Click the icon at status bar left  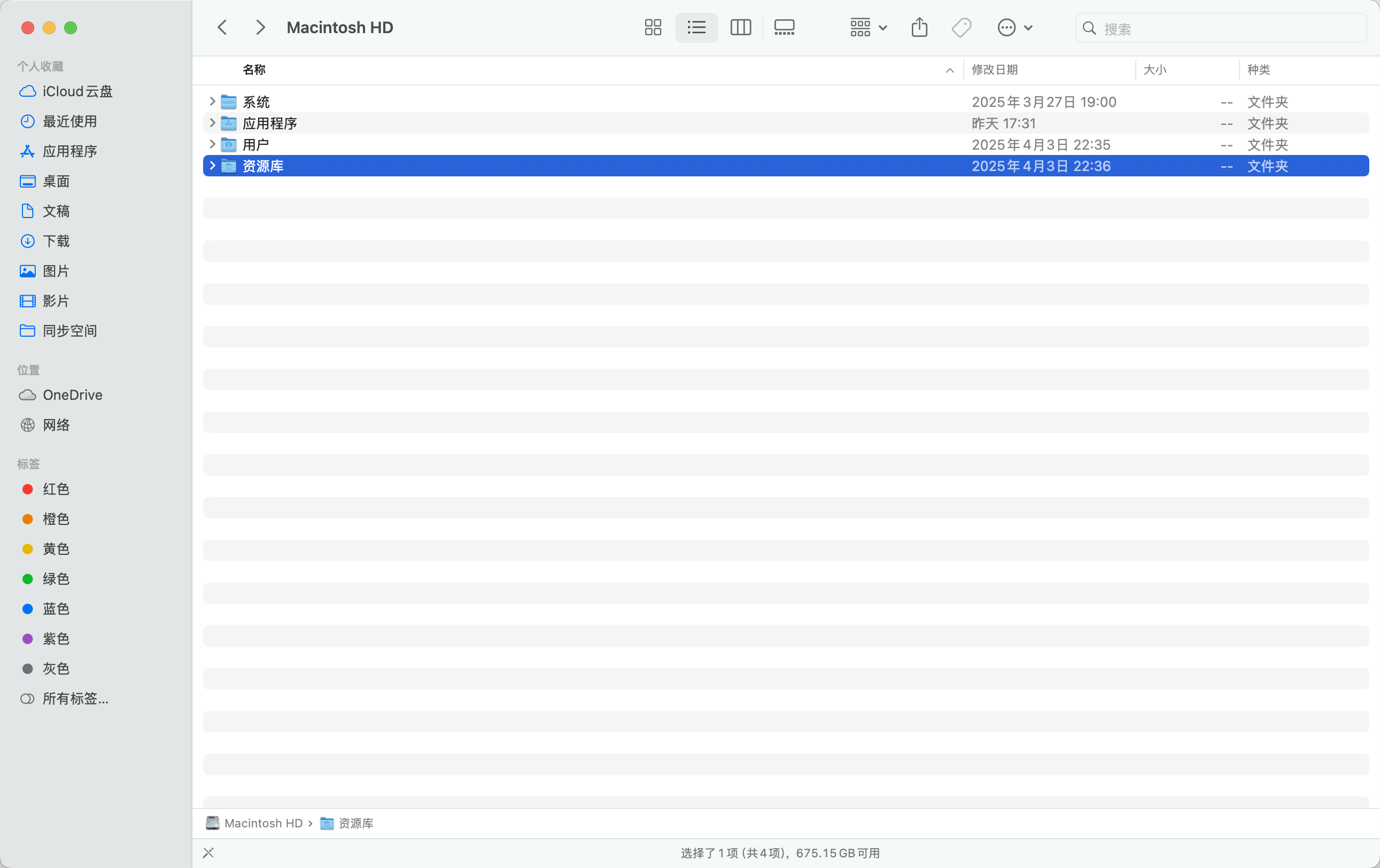[208, 852]
